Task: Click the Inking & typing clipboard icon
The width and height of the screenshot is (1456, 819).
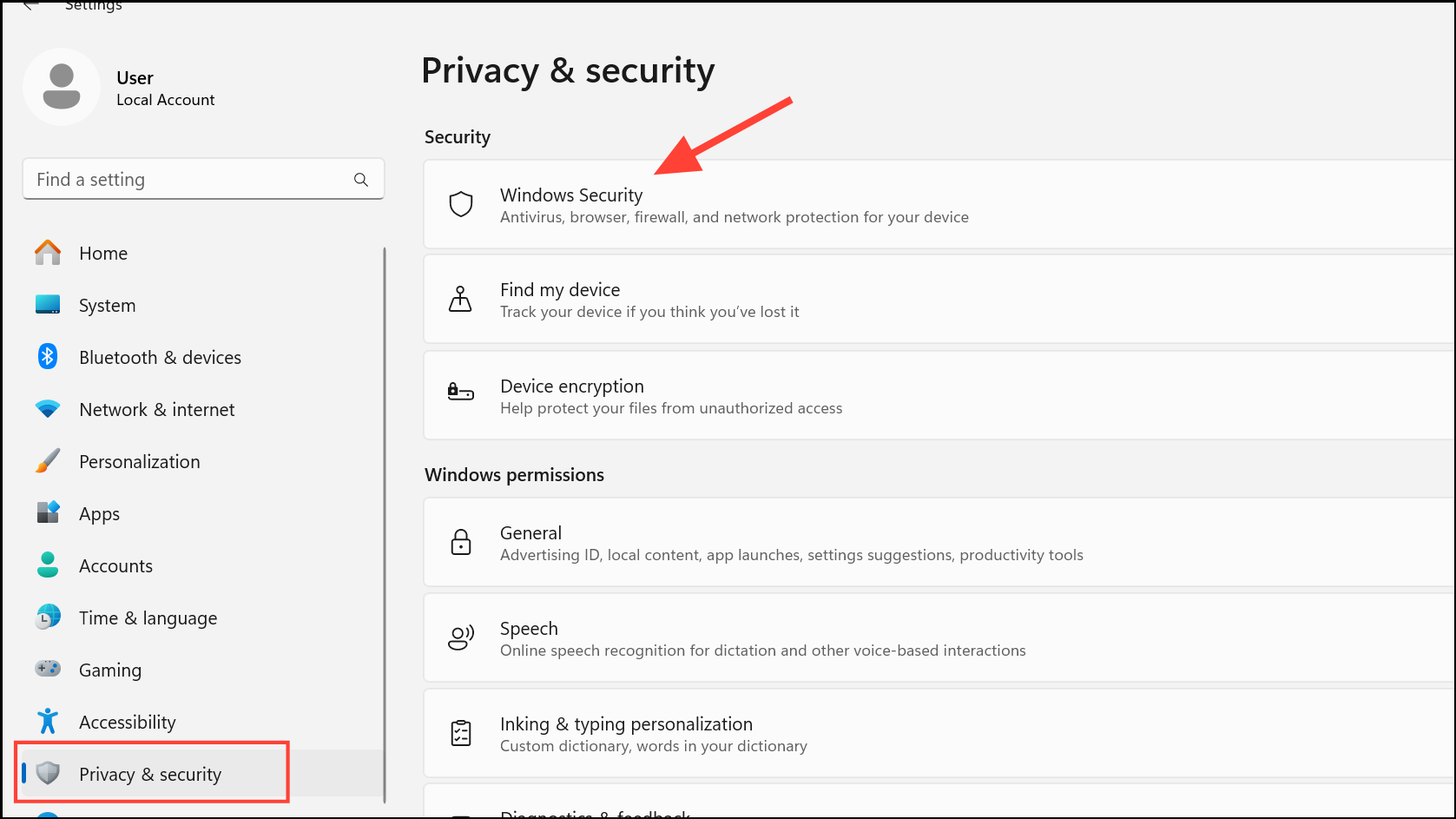Action: point(461,733)
